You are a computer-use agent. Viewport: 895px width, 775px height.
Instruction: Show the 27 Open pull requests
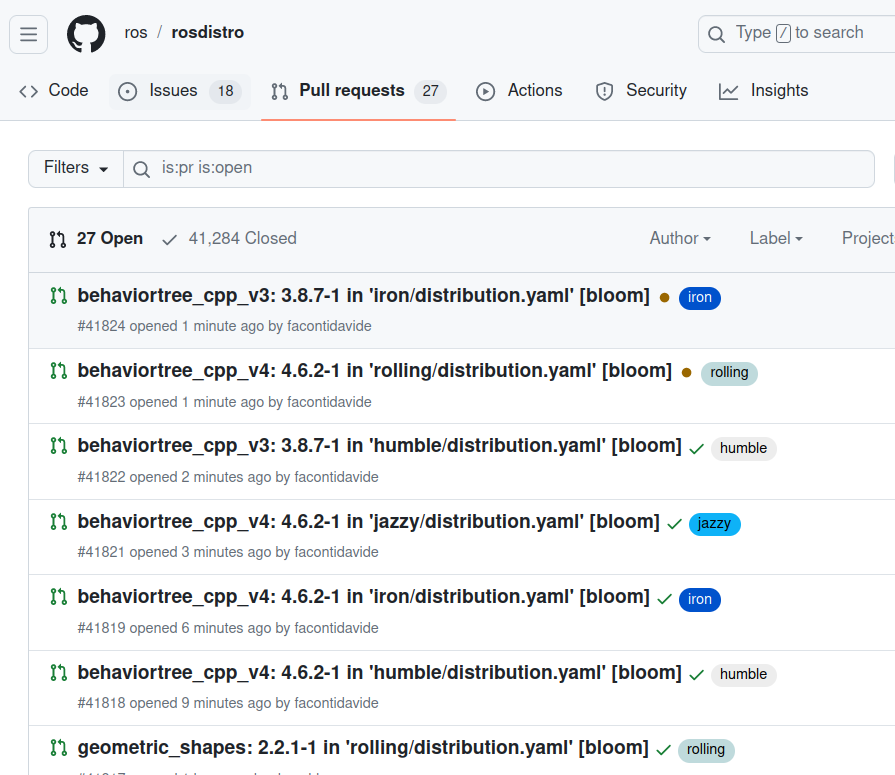click(x=96, y=239)
